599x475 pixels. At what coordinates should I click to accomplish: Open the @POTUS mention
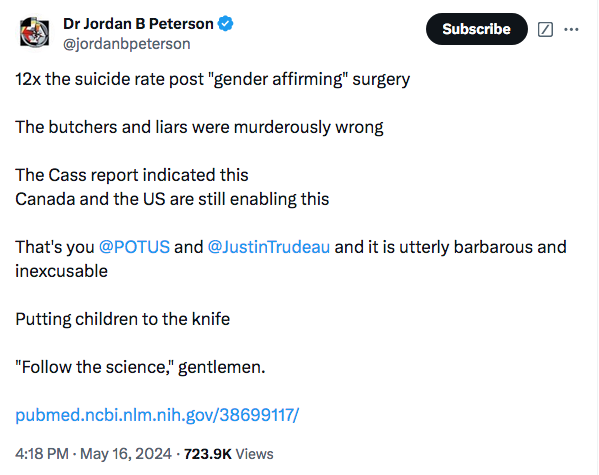(x=134, y=247)
